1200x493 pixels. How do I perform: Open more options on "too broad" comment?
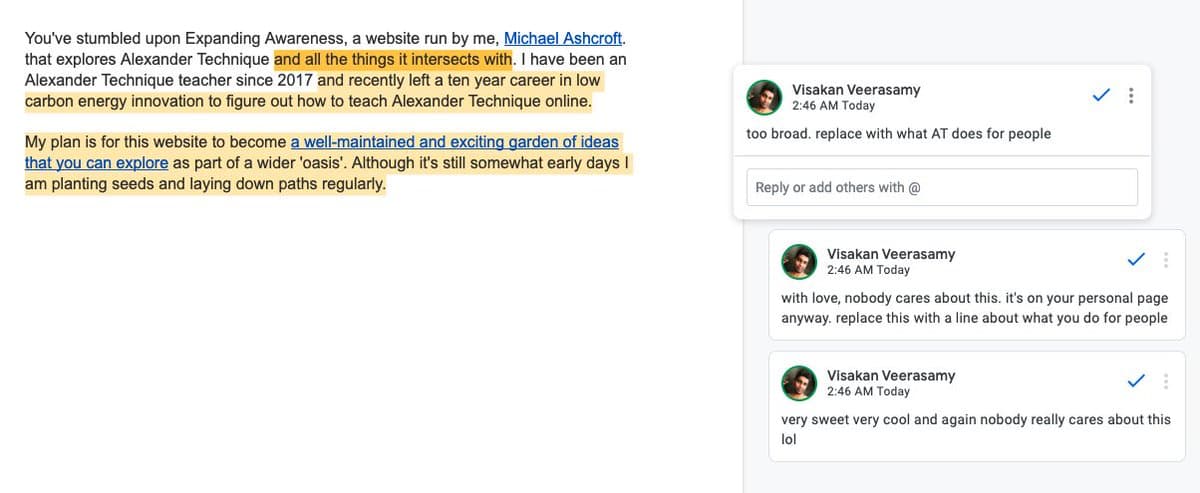tap(1131, 96)
